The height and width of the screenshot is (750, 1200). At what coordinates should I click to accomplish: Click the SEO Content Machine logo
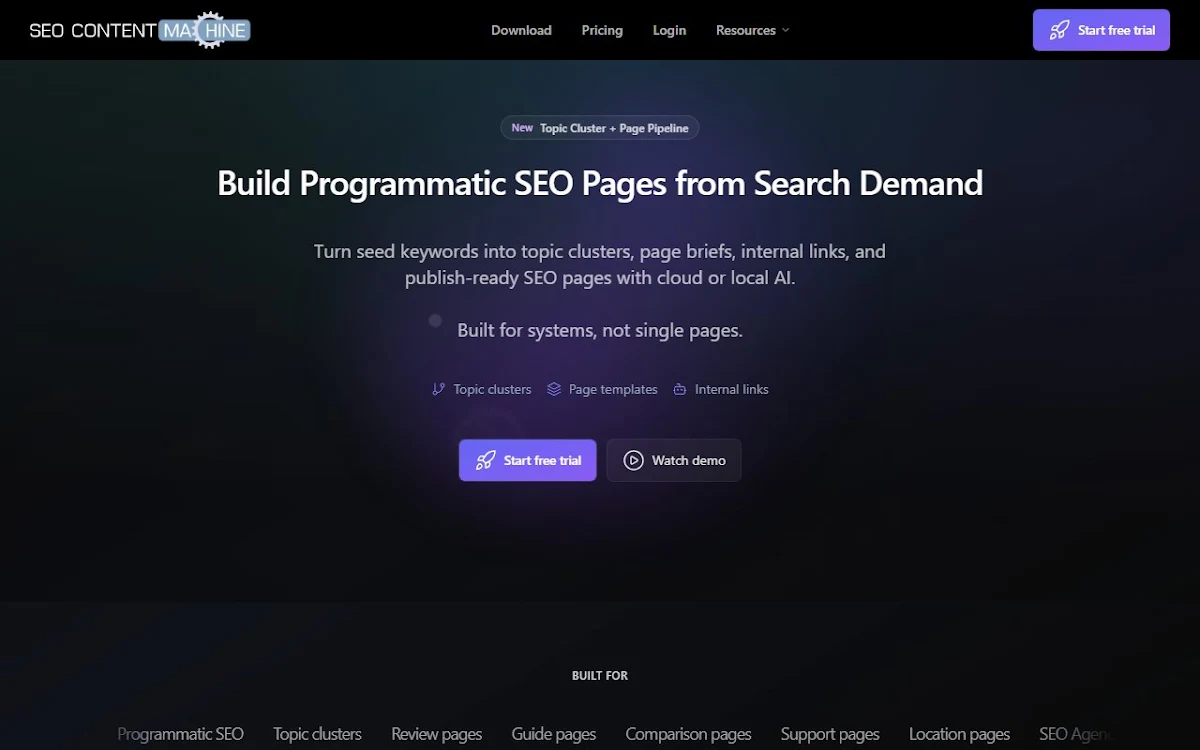click(139, 30)
